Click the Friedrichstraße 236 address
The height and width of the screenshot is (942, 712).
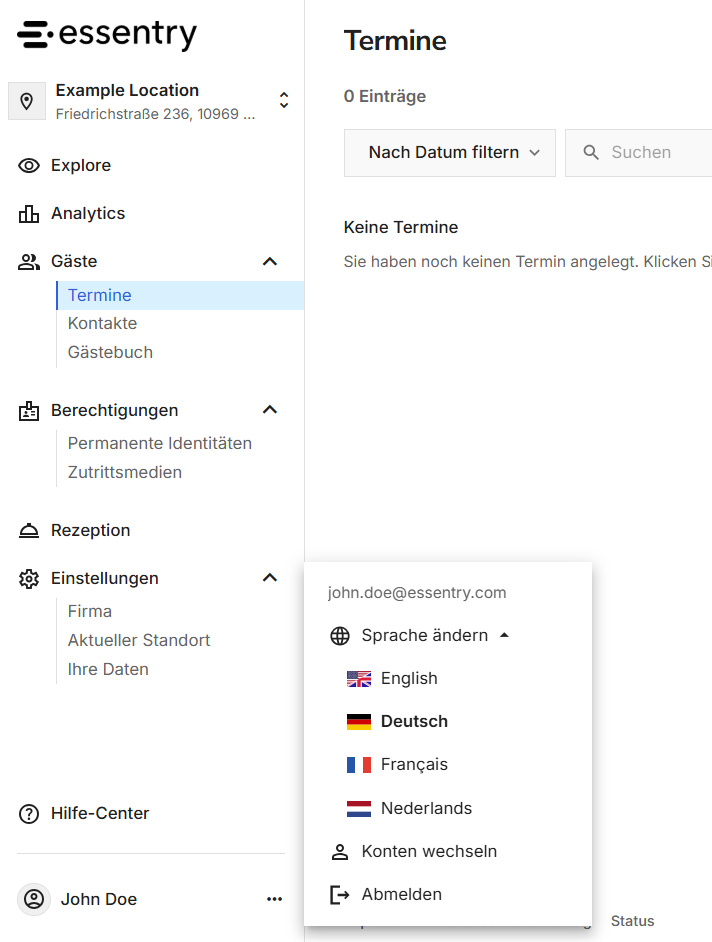[x=156, y=114]
